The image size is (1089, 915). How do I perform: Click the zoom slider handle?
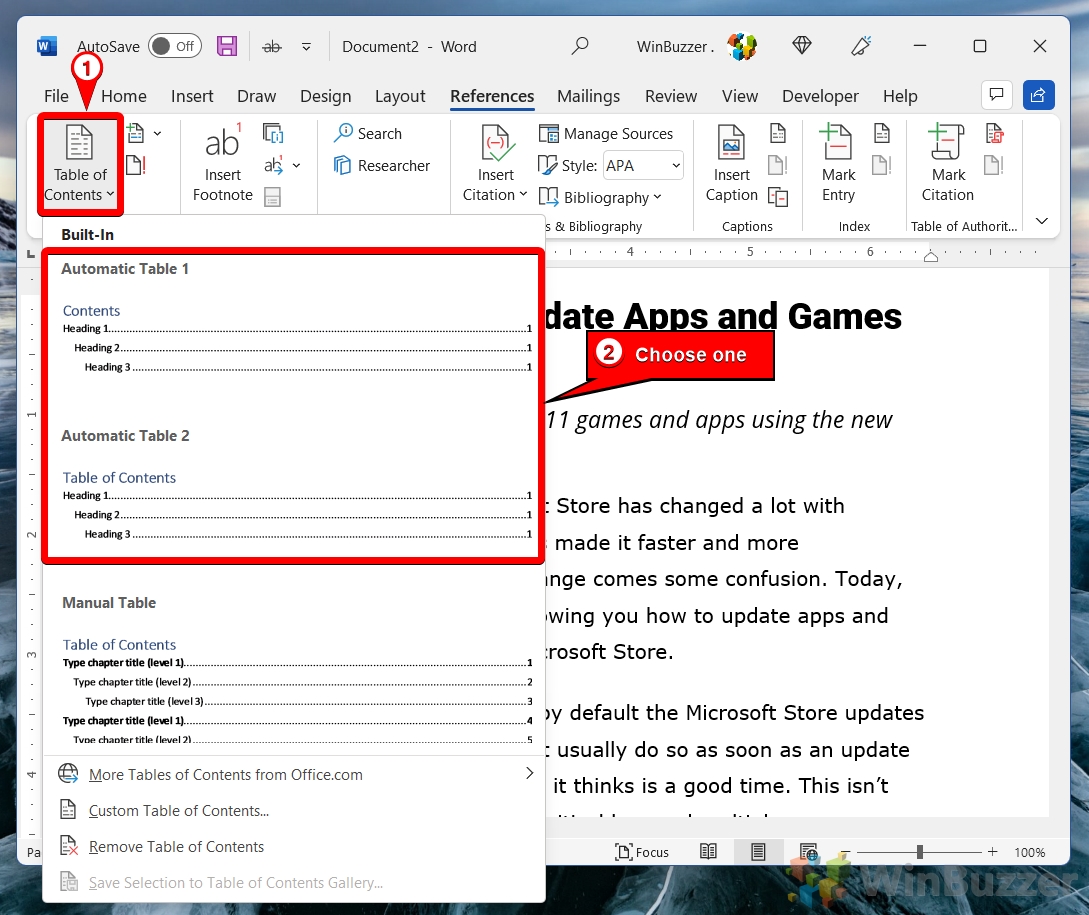(x=919, y=852)
